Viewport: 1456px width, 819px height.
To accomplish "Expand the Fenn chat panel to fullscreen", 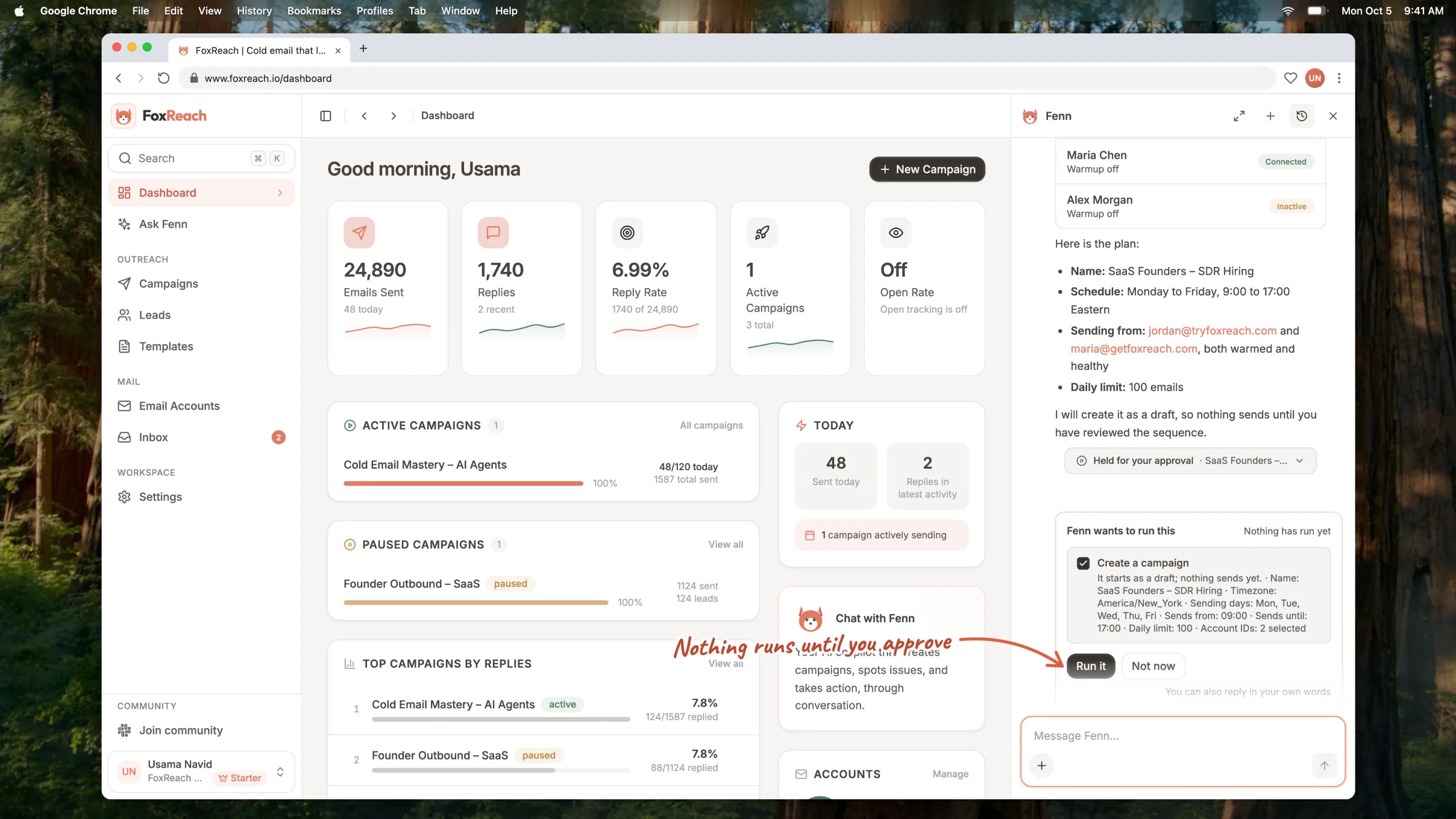I will point(1239,116).
